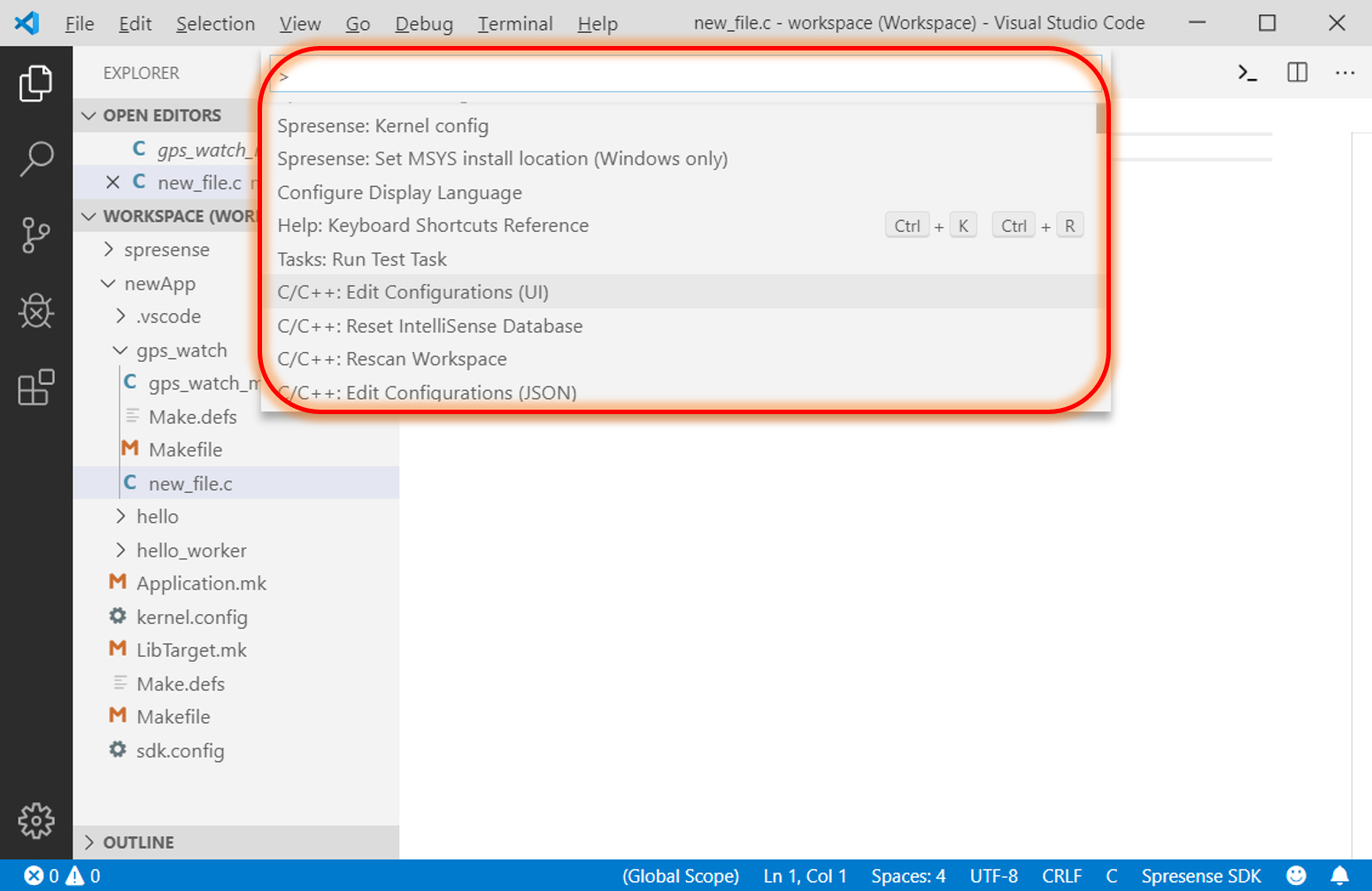Viewport: 1372px width, 891px height.
Task: Open the Source Control view
Action: pos(36,234)
